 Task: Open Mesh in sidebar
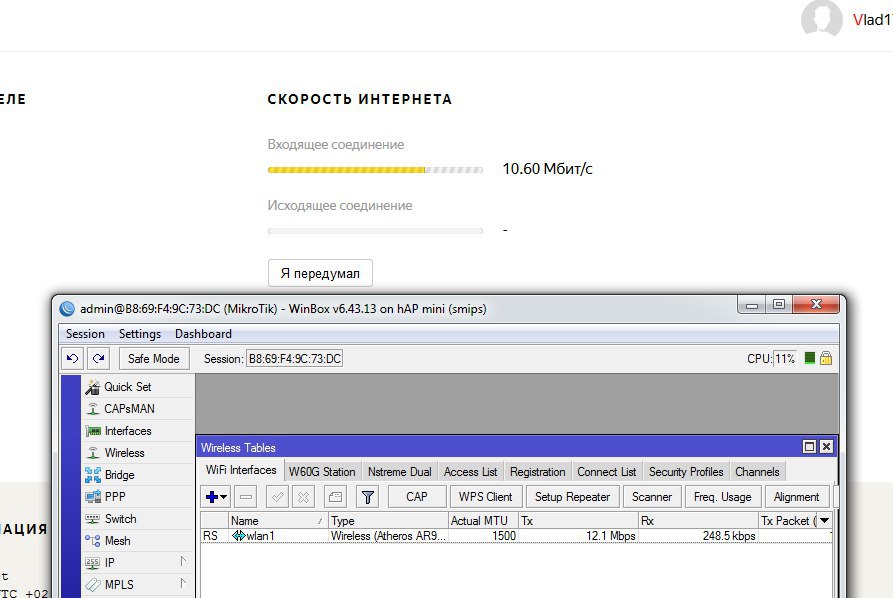click(138, 541)
